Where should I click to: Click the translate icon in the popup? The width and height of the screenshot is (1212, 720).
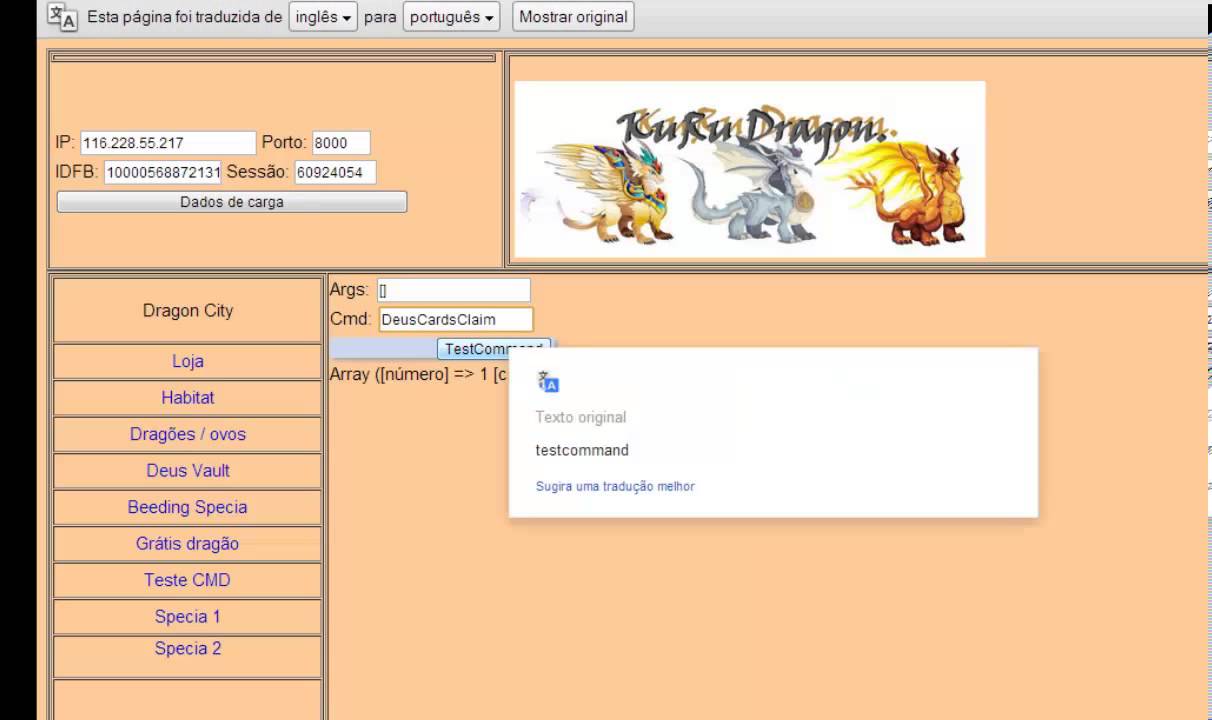point(548,382)
